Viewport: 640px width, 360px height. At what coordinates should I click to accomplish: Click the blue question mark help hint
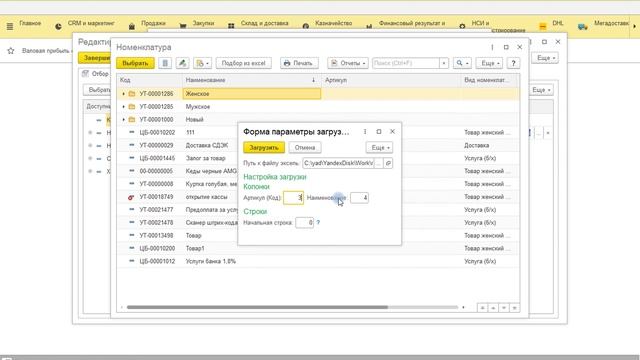click(318, 222)
